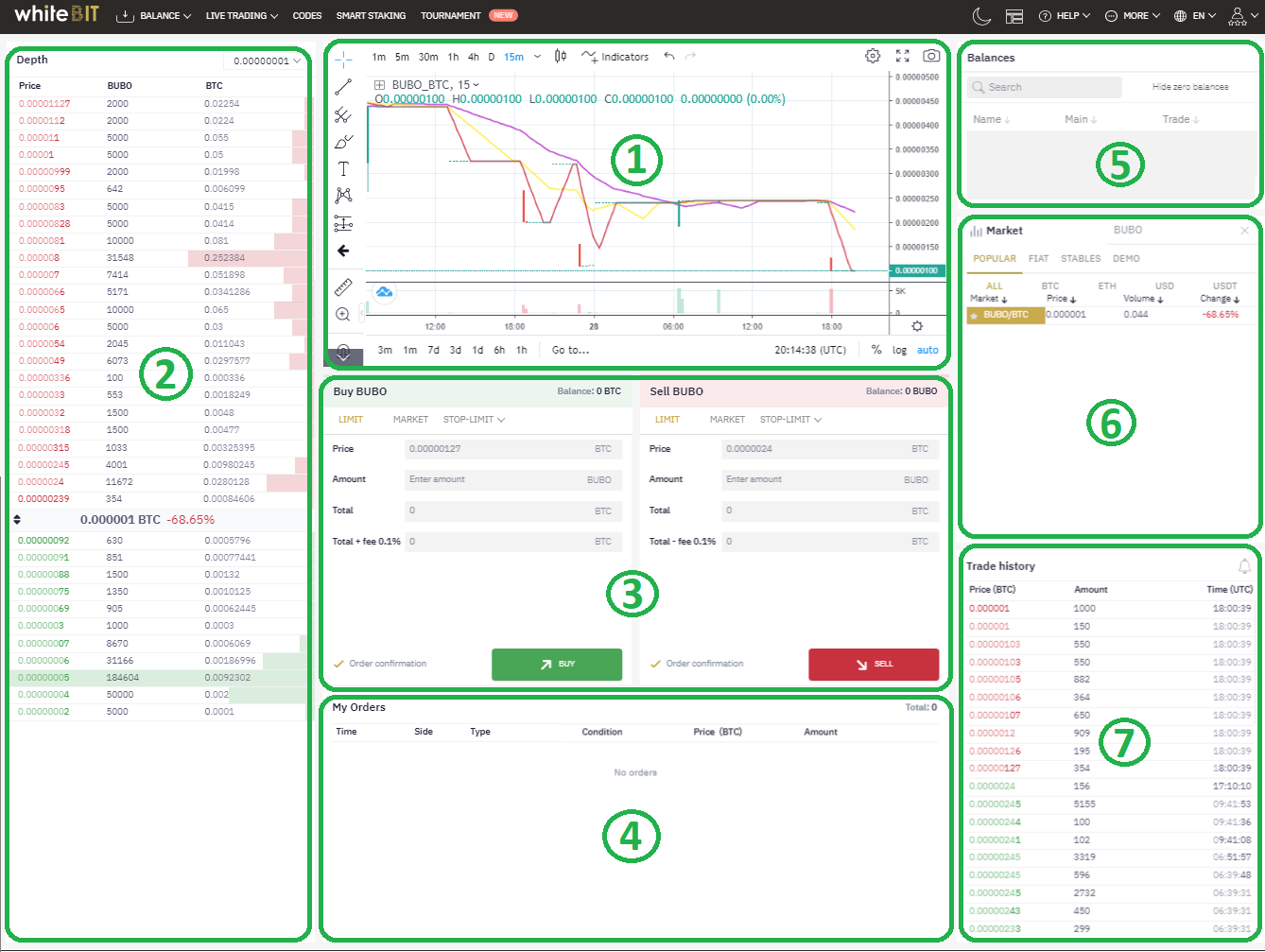Image resolution: width=1265 pixels, height=952 pixels.
Task: Toggle Hide zero balances
Action: click(1190, 87)
